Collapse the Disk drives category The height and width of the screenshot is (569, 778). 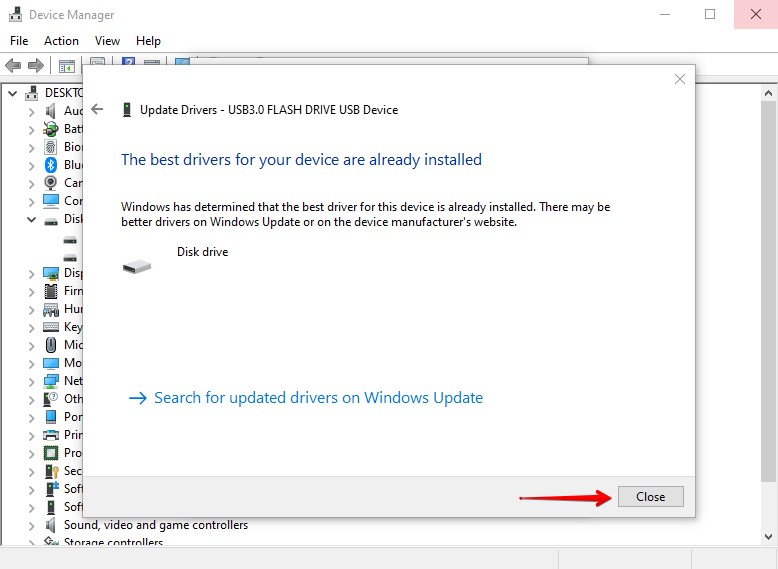point(32,219)
